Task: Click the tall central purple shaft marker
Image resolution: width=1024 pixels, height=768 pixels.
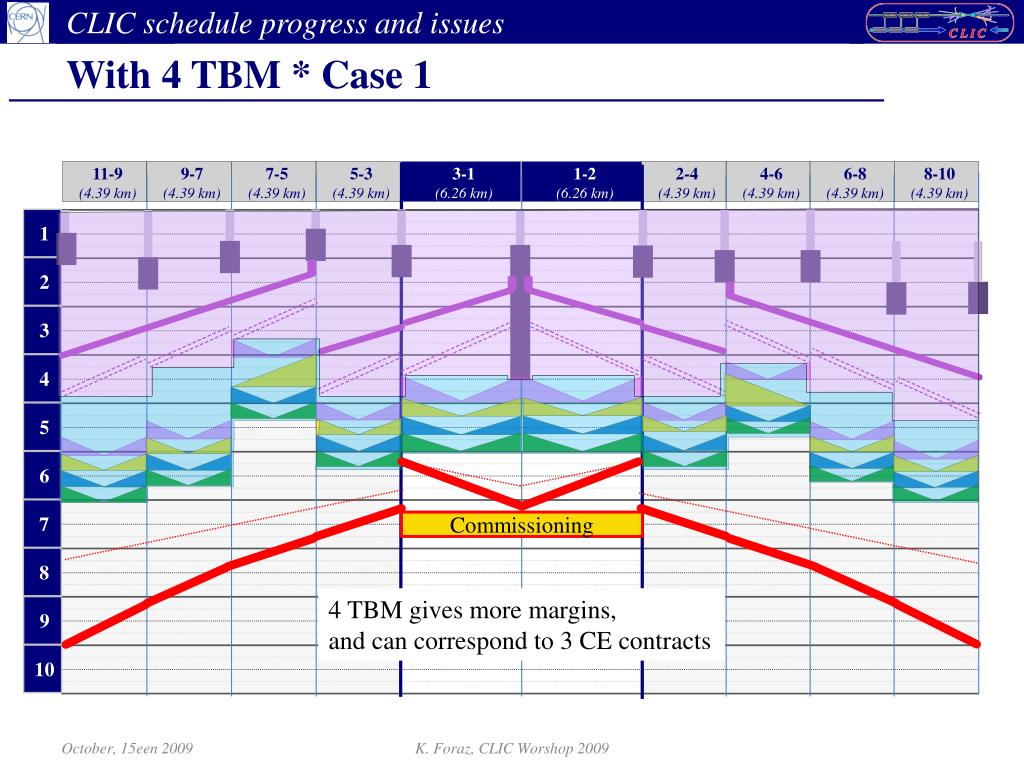Action: 520,312
